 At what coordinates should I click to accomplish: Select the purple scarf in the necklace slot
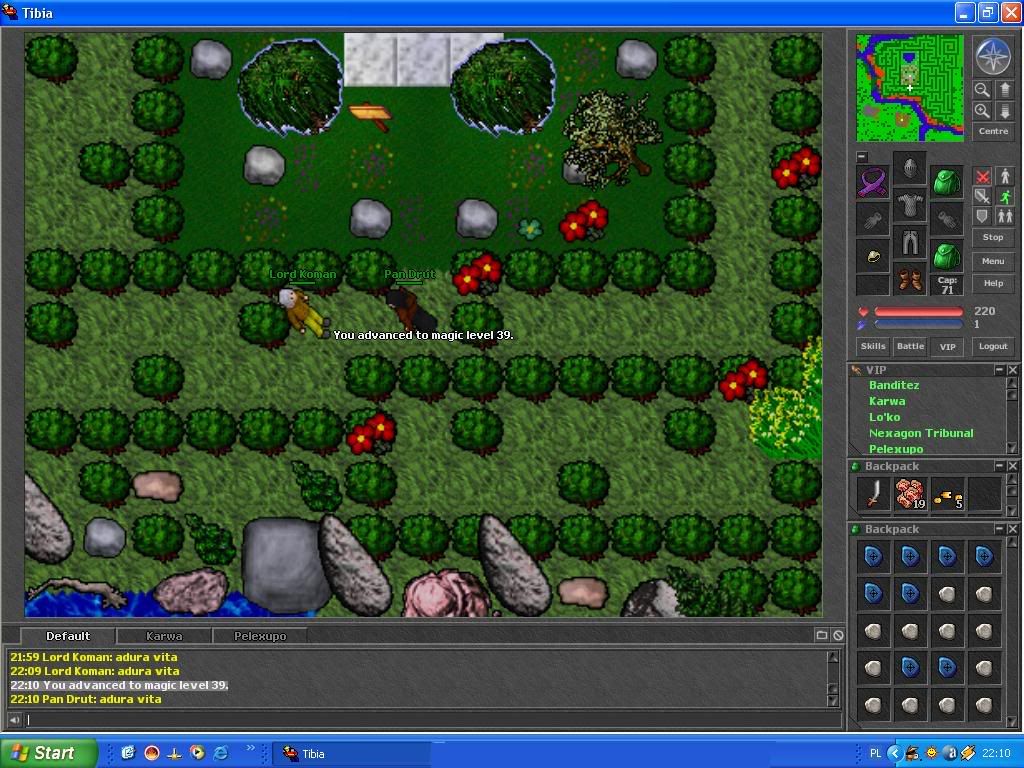pos(872,182)
